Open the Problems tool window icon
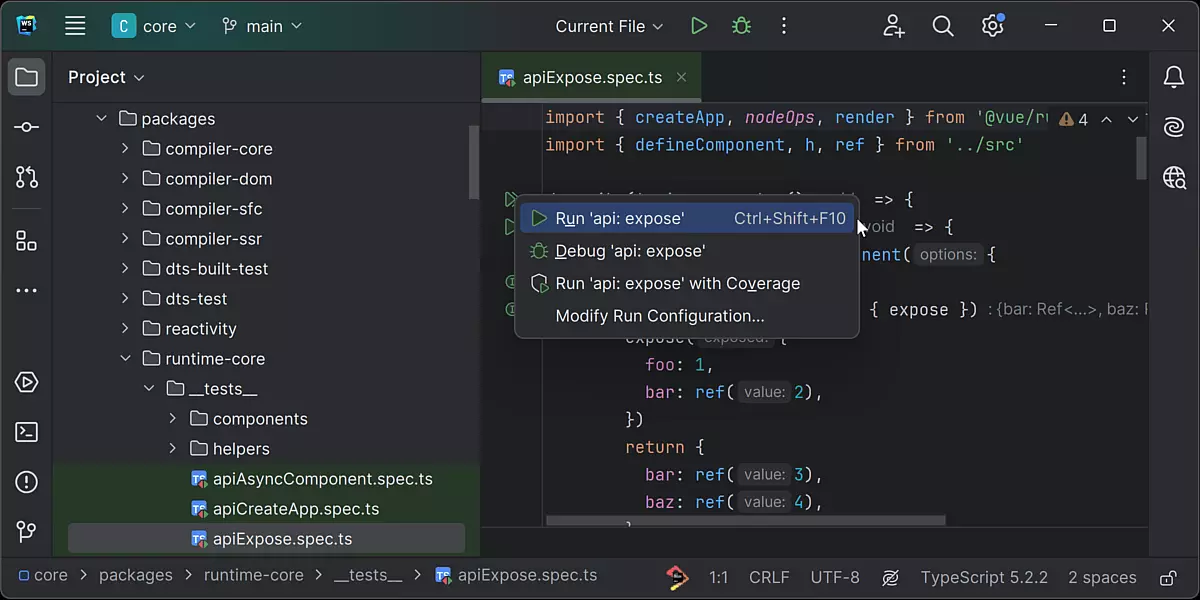Screen dimensions: 1200x600 tap(27, 482)
